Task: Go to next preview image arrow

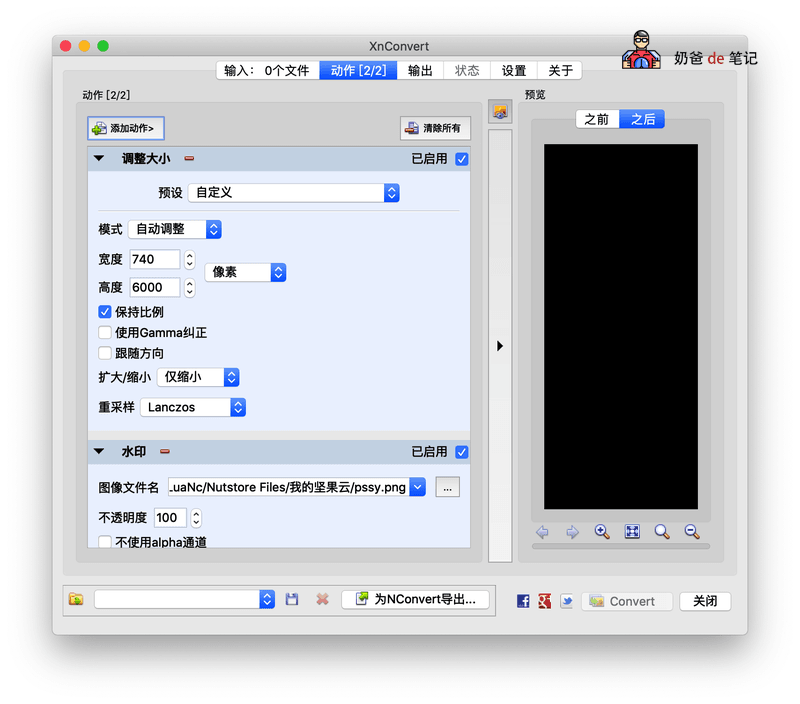Action: [572, 532]
